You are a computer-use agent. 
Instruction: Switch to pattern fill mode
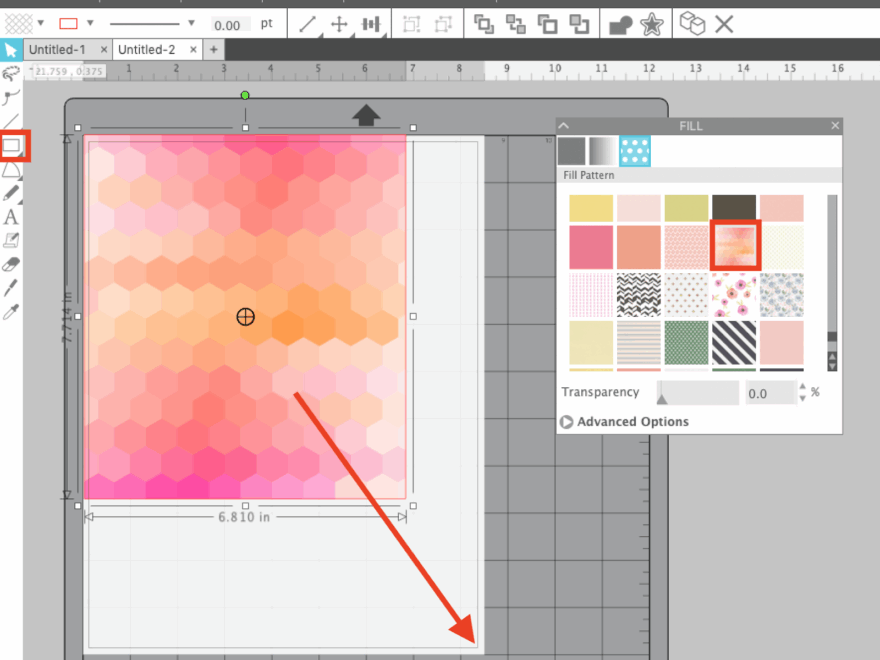click(x=633, y=151)
